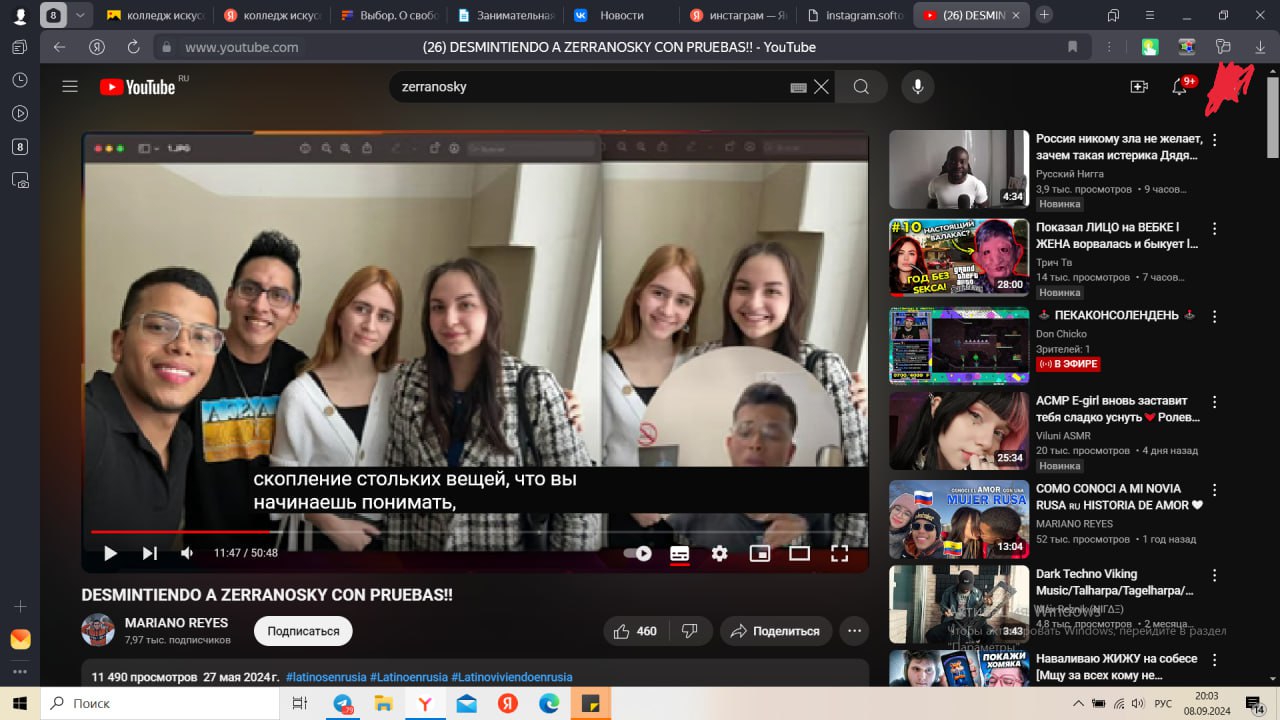Open the YouTube notifications bell

(1180, 87)
